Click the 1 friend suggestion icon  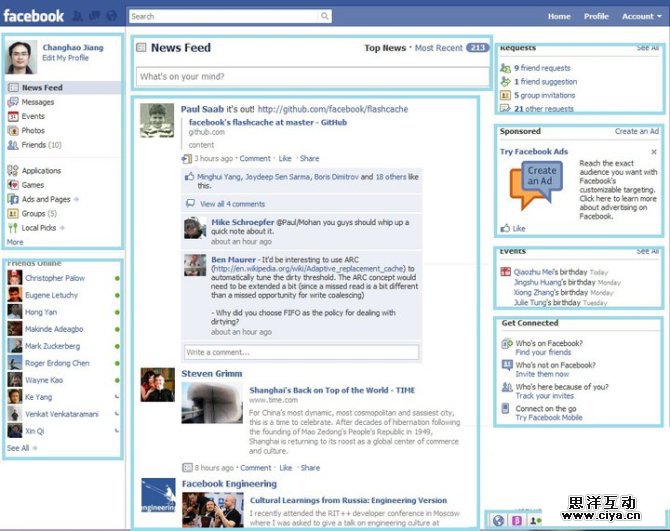point(505,81)
